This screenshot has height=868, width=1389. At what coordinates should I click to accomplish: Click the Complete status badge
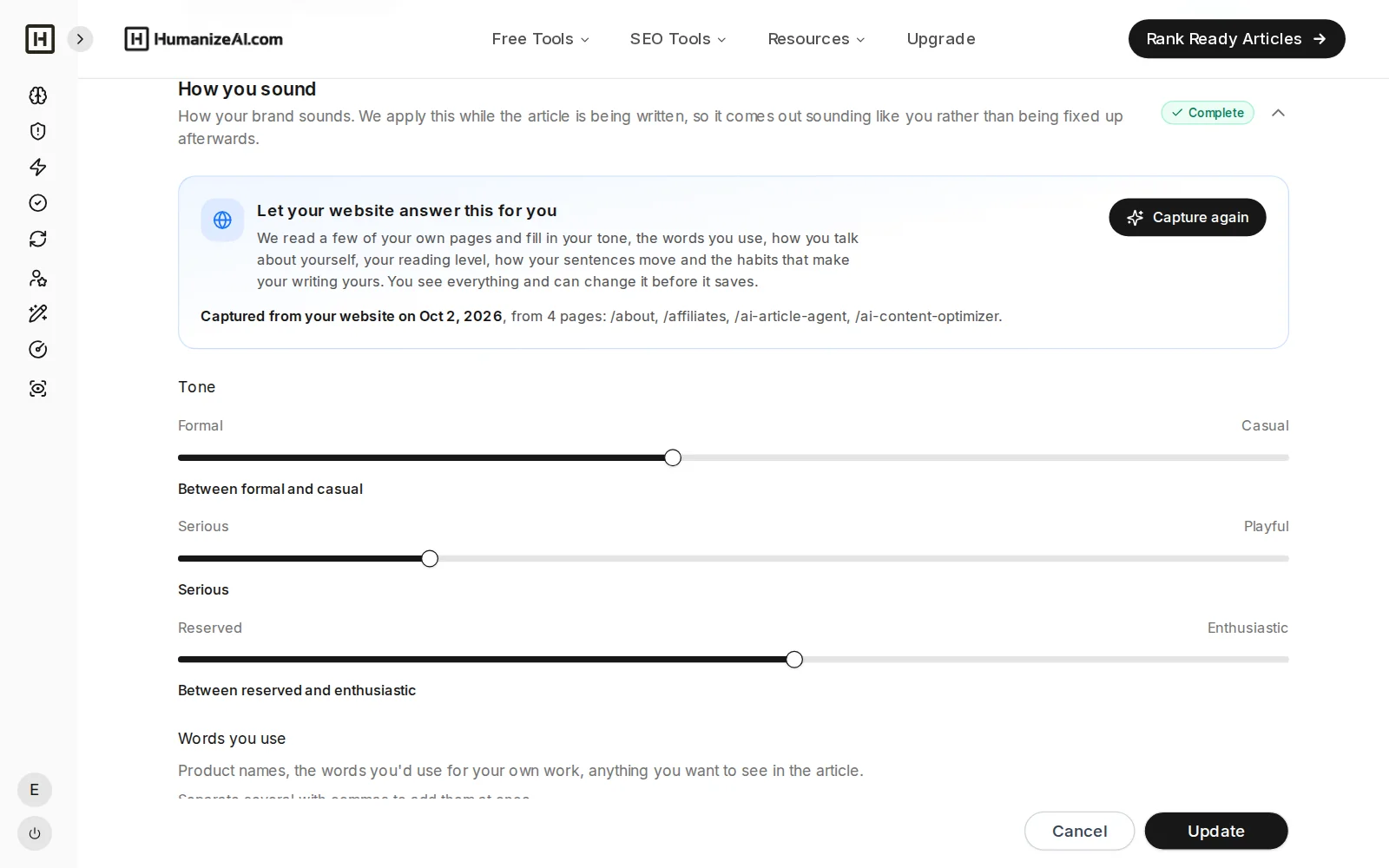tap(1208, 113)
